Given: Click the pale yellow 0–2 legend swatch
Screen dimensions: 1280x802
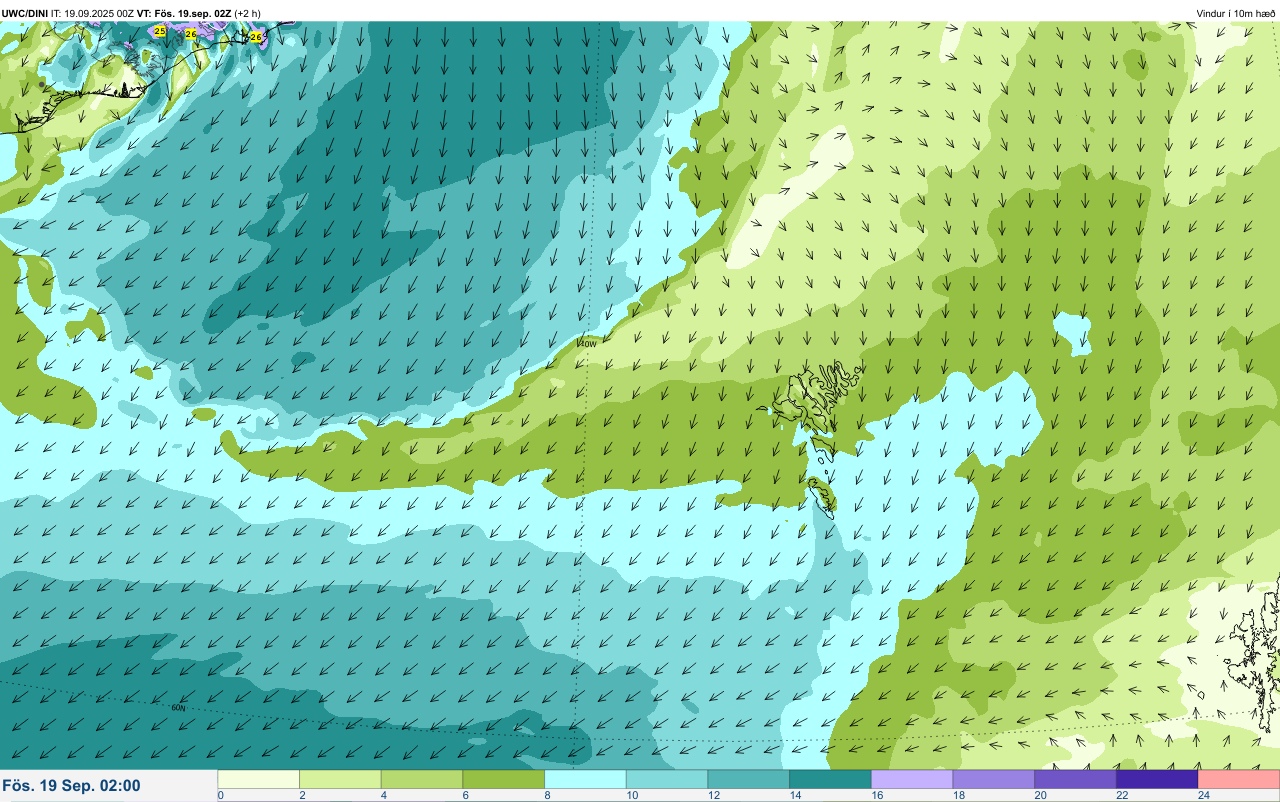Looking at the screenshot, I should coord(259,779).
